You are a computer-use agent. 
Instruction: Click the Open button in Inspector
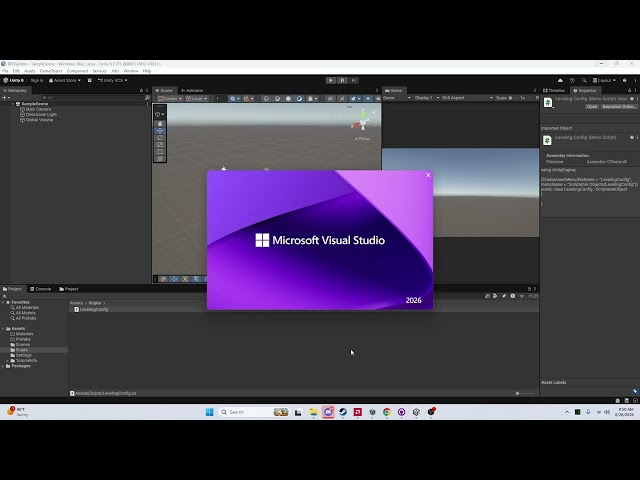(591, 107)
